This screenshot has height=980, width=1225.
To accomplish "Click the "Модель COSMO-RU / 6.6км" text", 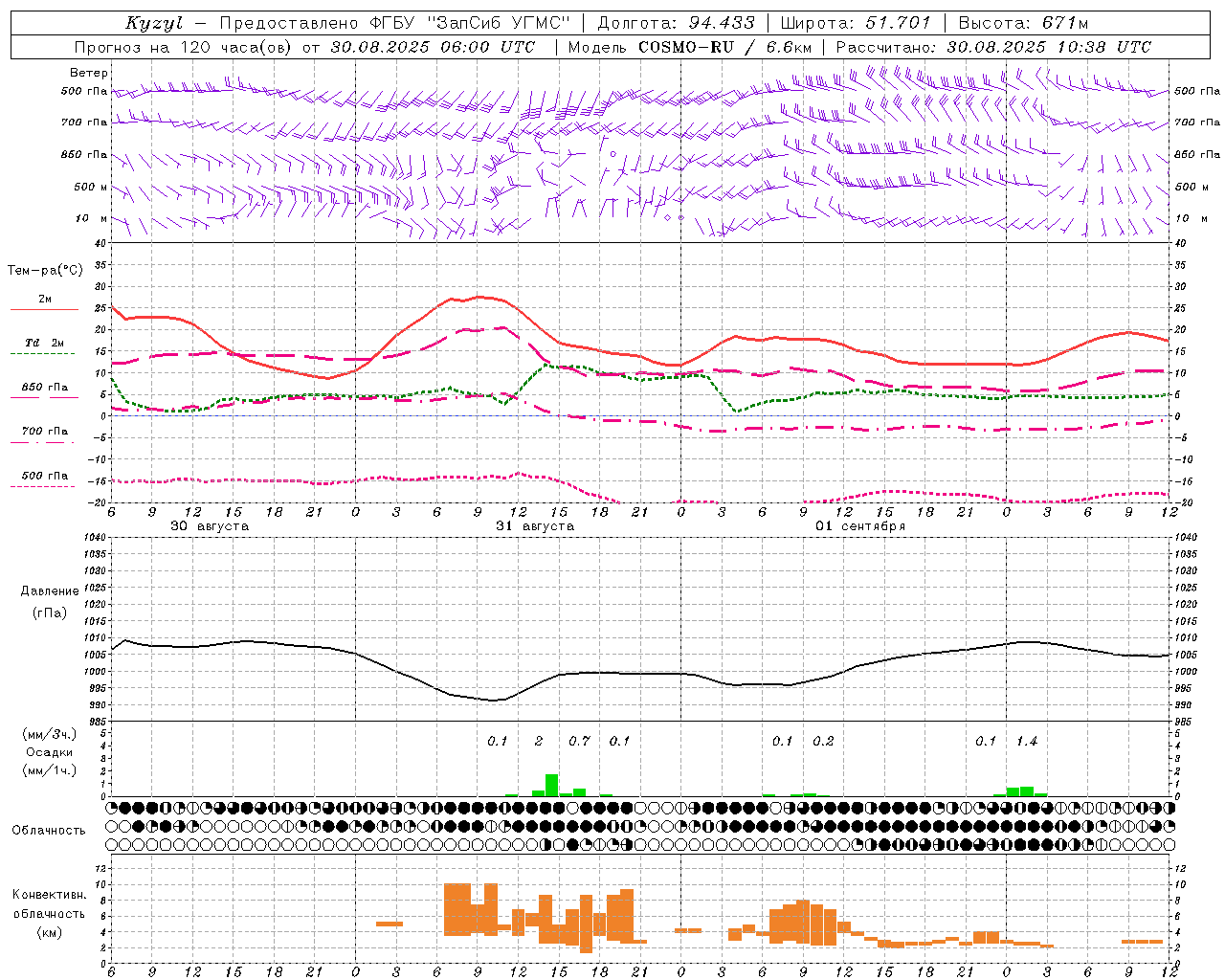I will tap(690, 47).
